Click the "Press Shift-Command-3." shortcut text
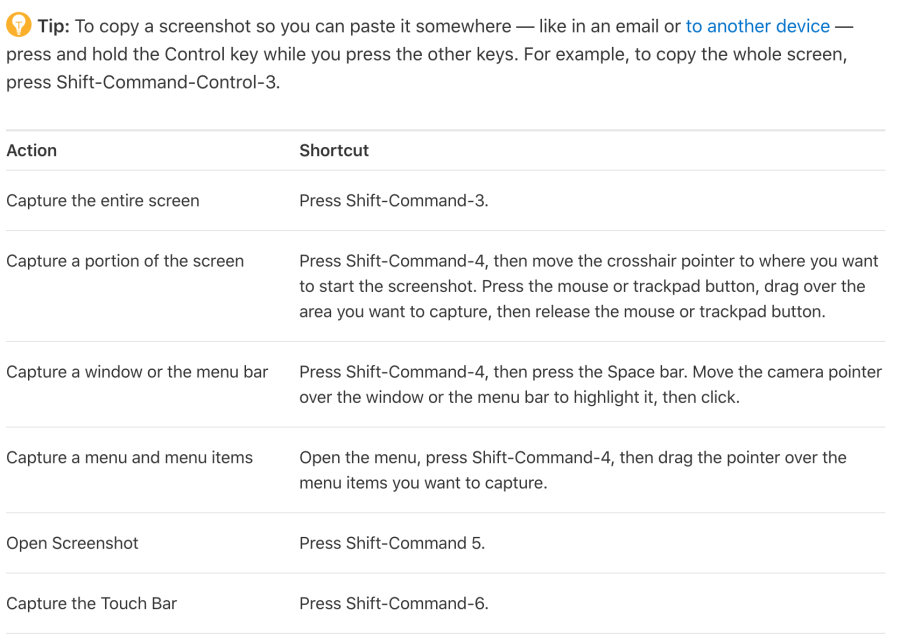 [x=394, y=200]
